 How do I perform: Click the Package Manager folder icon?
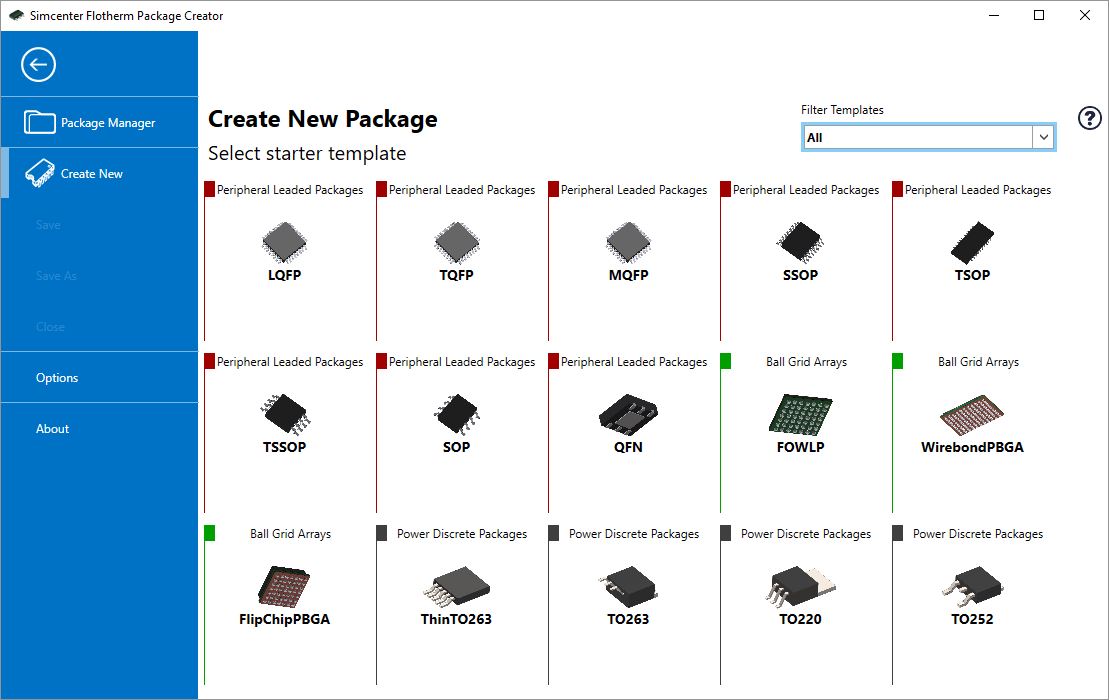click(x=40, y=122)
